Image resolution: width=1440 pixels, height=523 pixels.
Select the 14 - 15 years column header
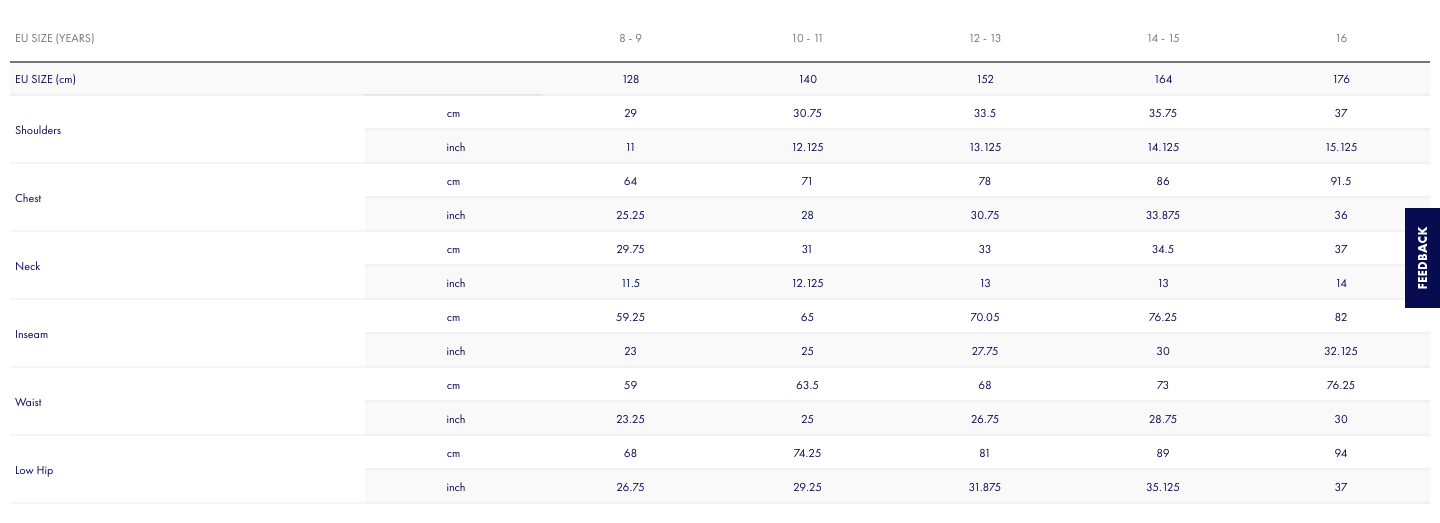pos(1163,38)
